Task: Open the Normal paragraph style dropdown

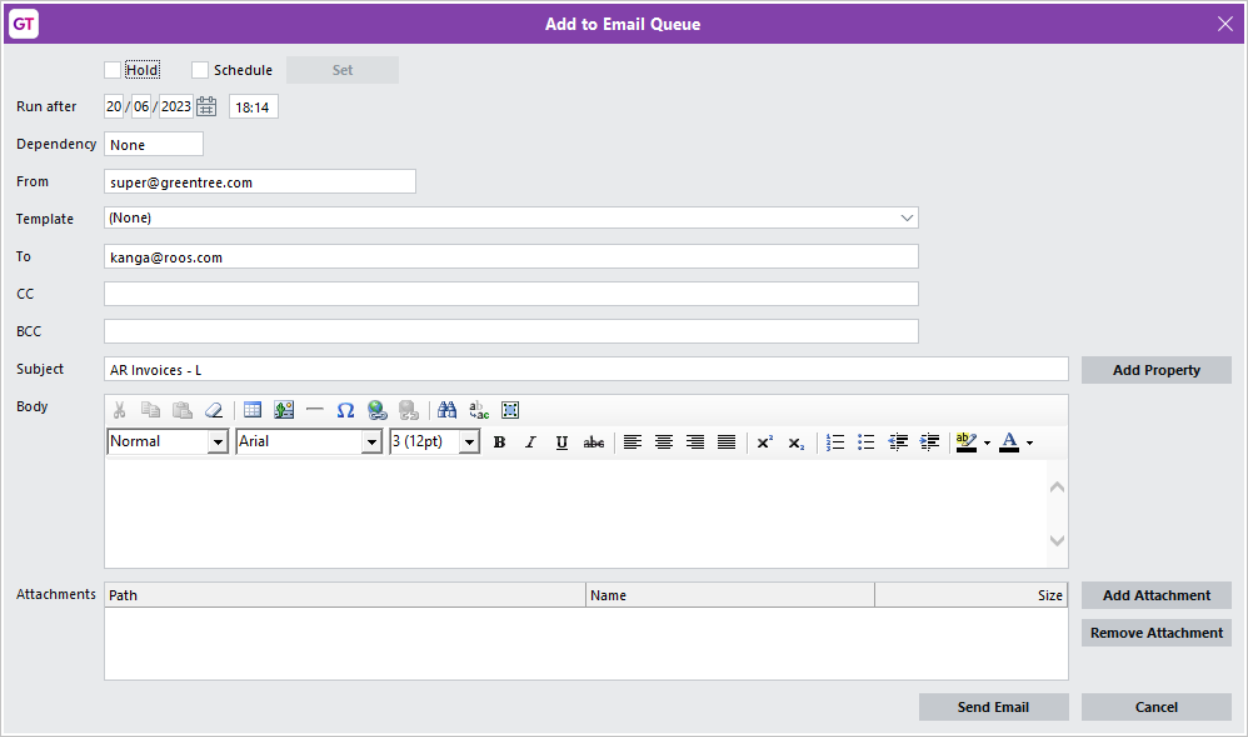Action: pyautogui.click(x=218, y=442)
